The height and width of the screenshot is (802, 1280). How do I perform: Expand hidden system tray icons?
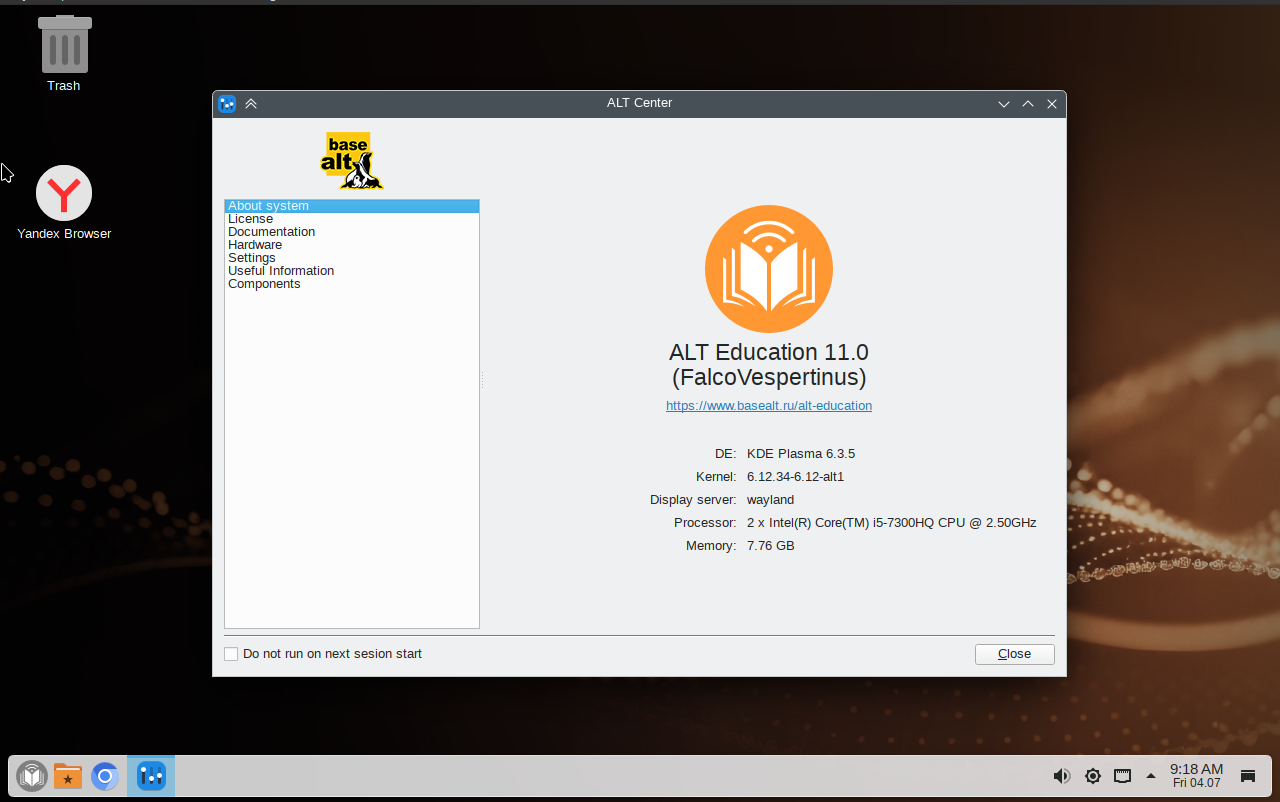[x=1151, y=776]
